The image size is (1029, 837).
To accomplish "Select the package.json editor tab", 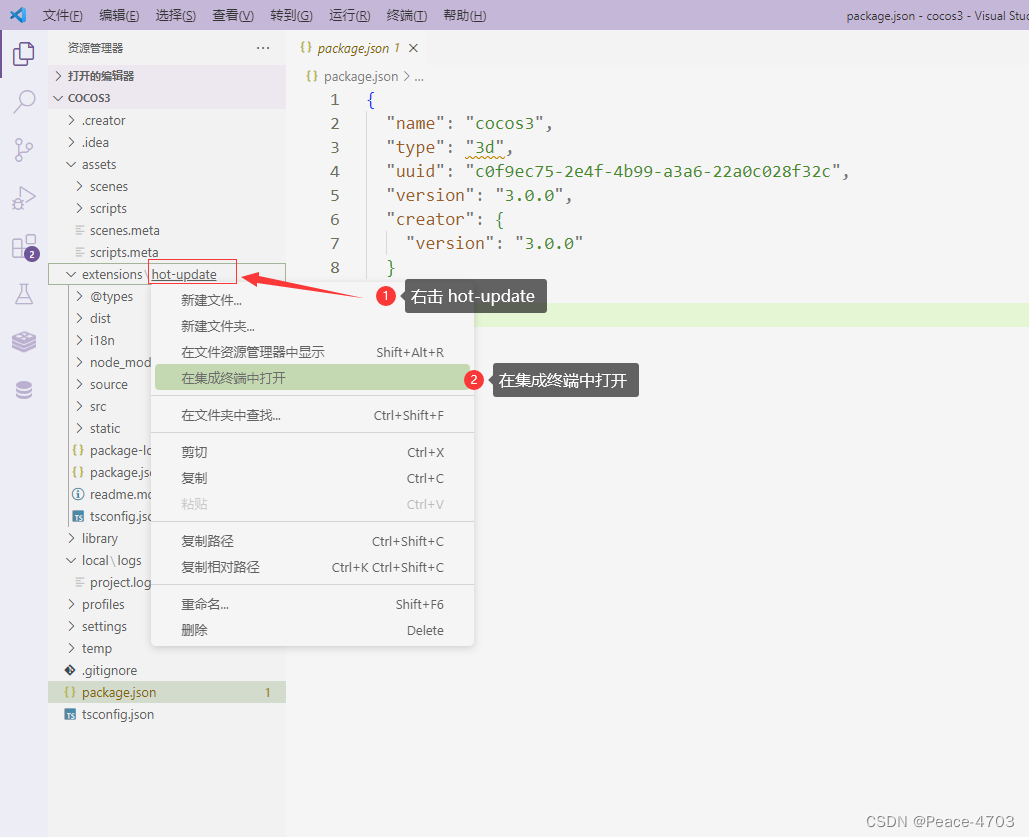I will tap(359, 48).
